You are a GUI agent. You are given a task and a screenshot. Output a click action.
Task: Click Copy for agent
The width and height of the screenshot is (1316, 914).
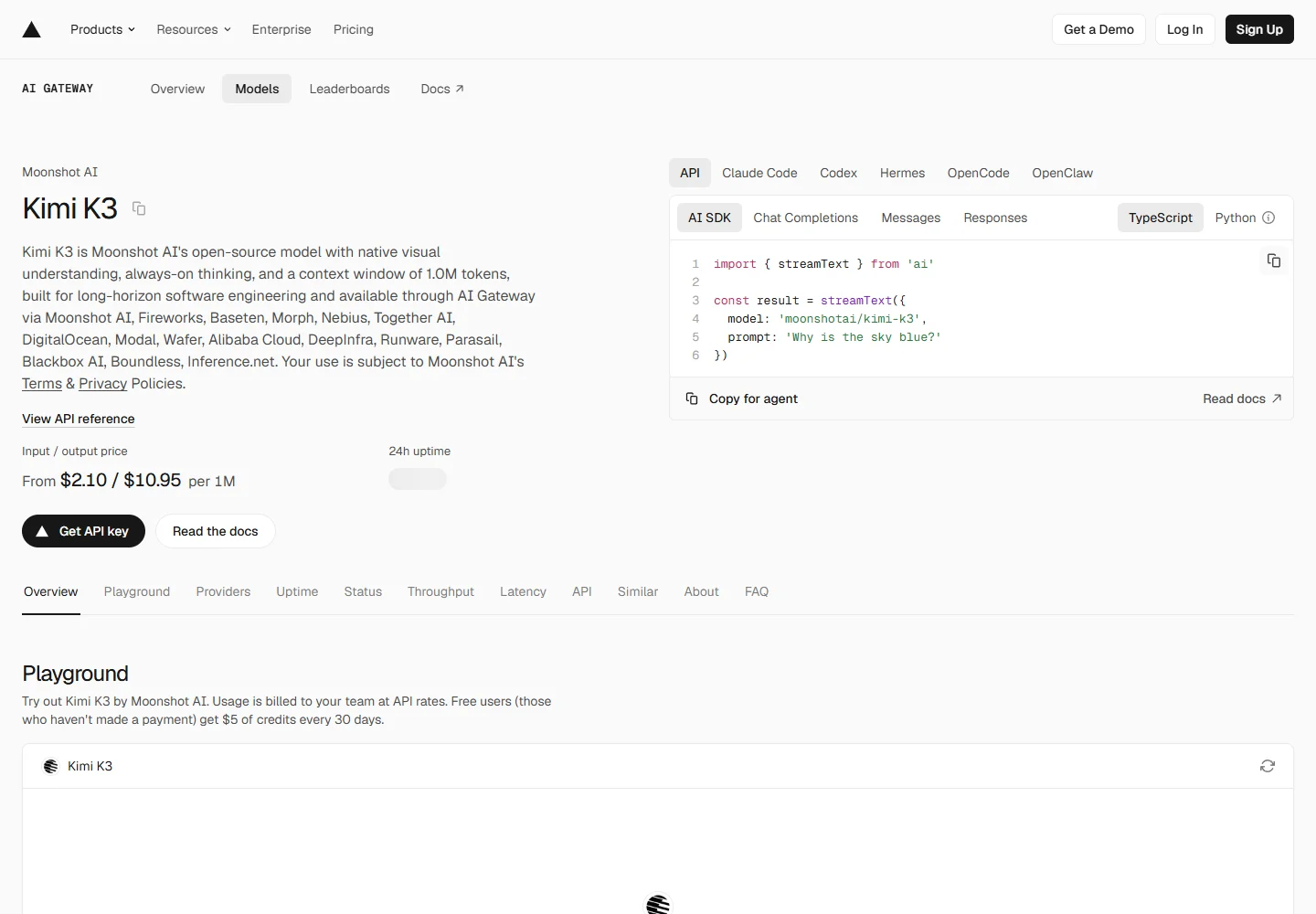point(742,399)
